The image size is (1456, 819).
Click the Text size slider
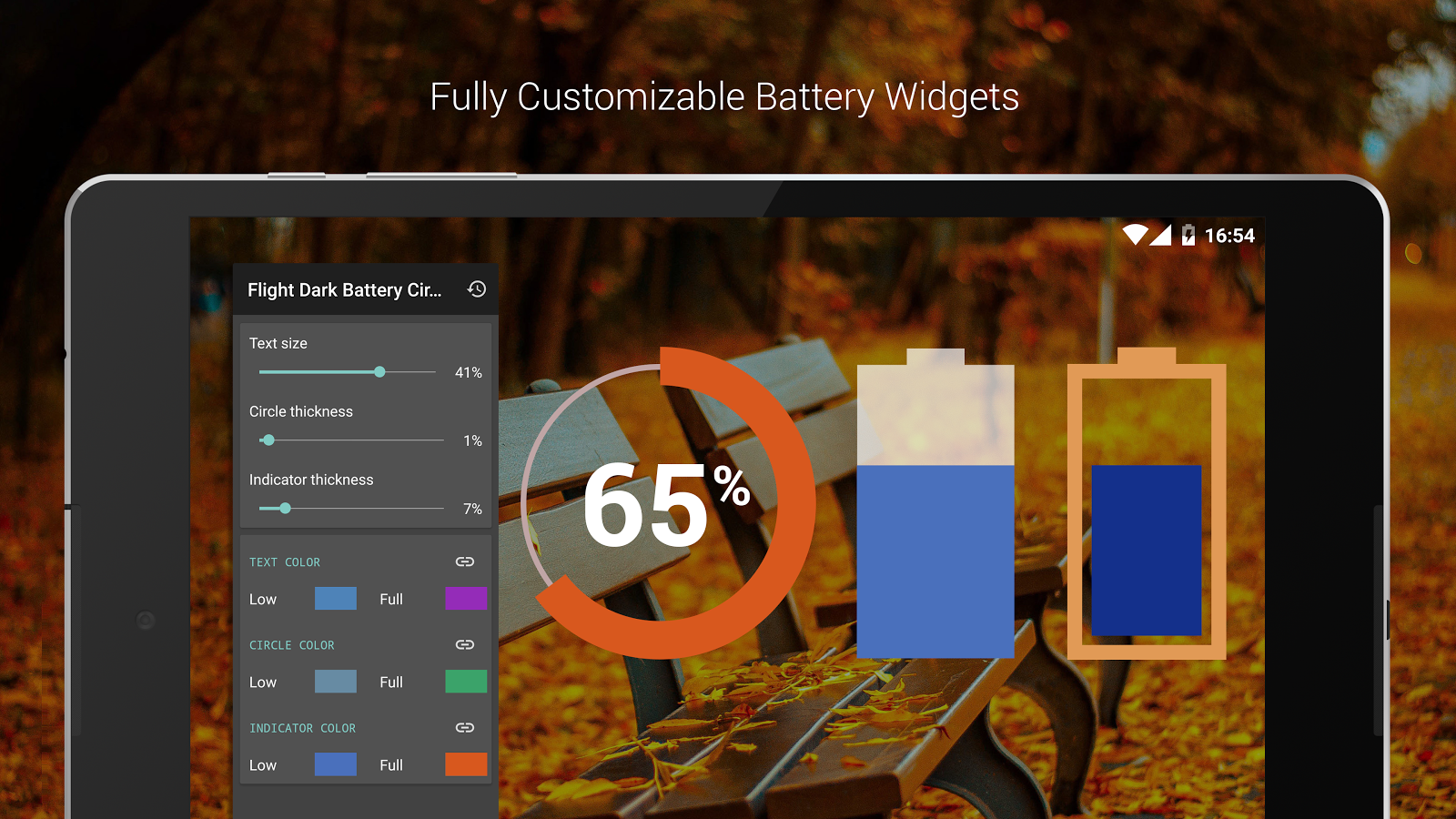(x=347, y=372)
